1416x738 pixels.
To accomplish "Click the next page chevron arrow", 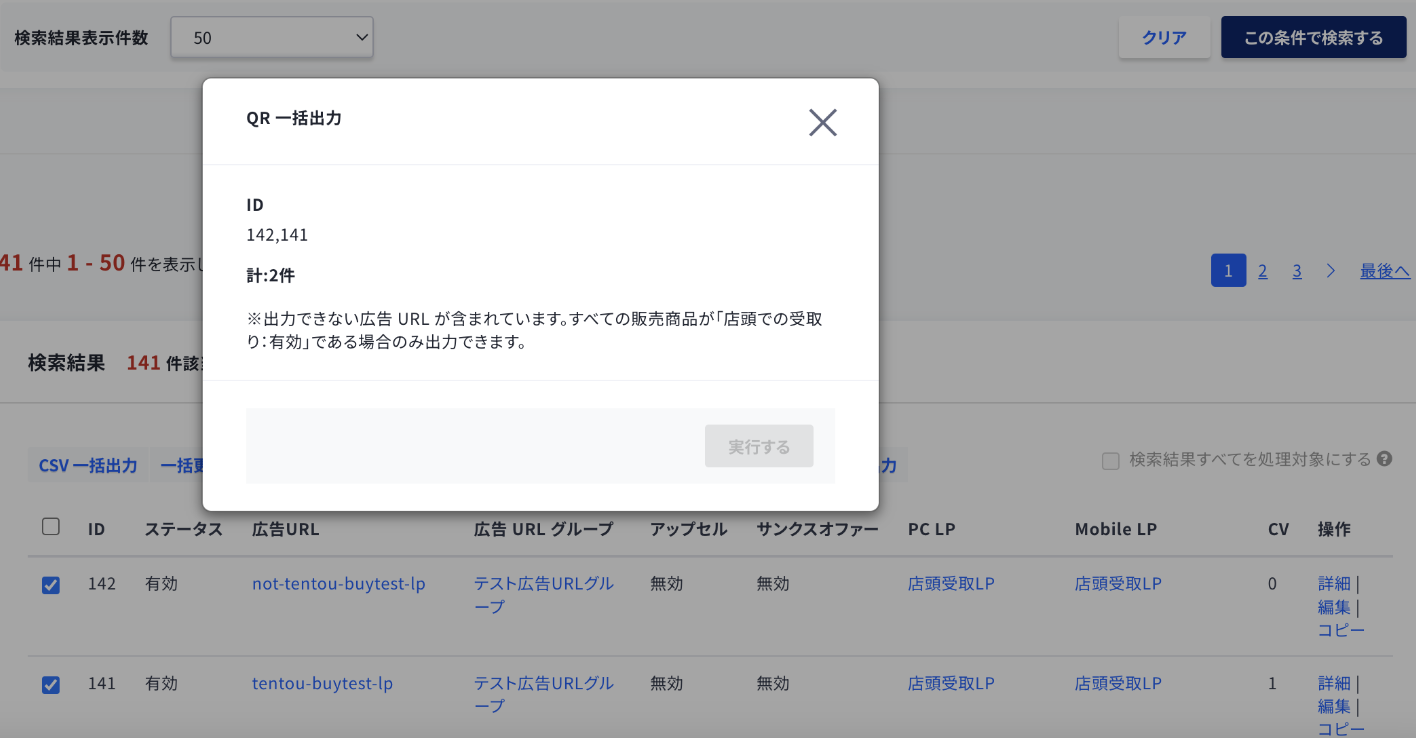I will 1331,271.
